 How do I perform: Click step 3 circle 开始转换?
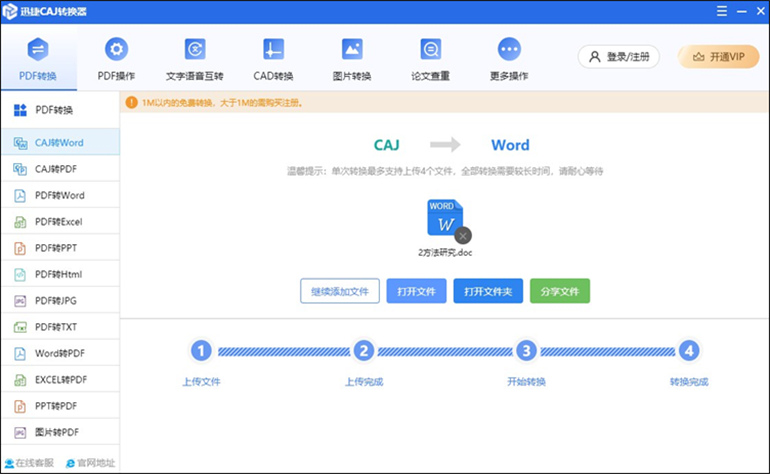tap(526, 351)
